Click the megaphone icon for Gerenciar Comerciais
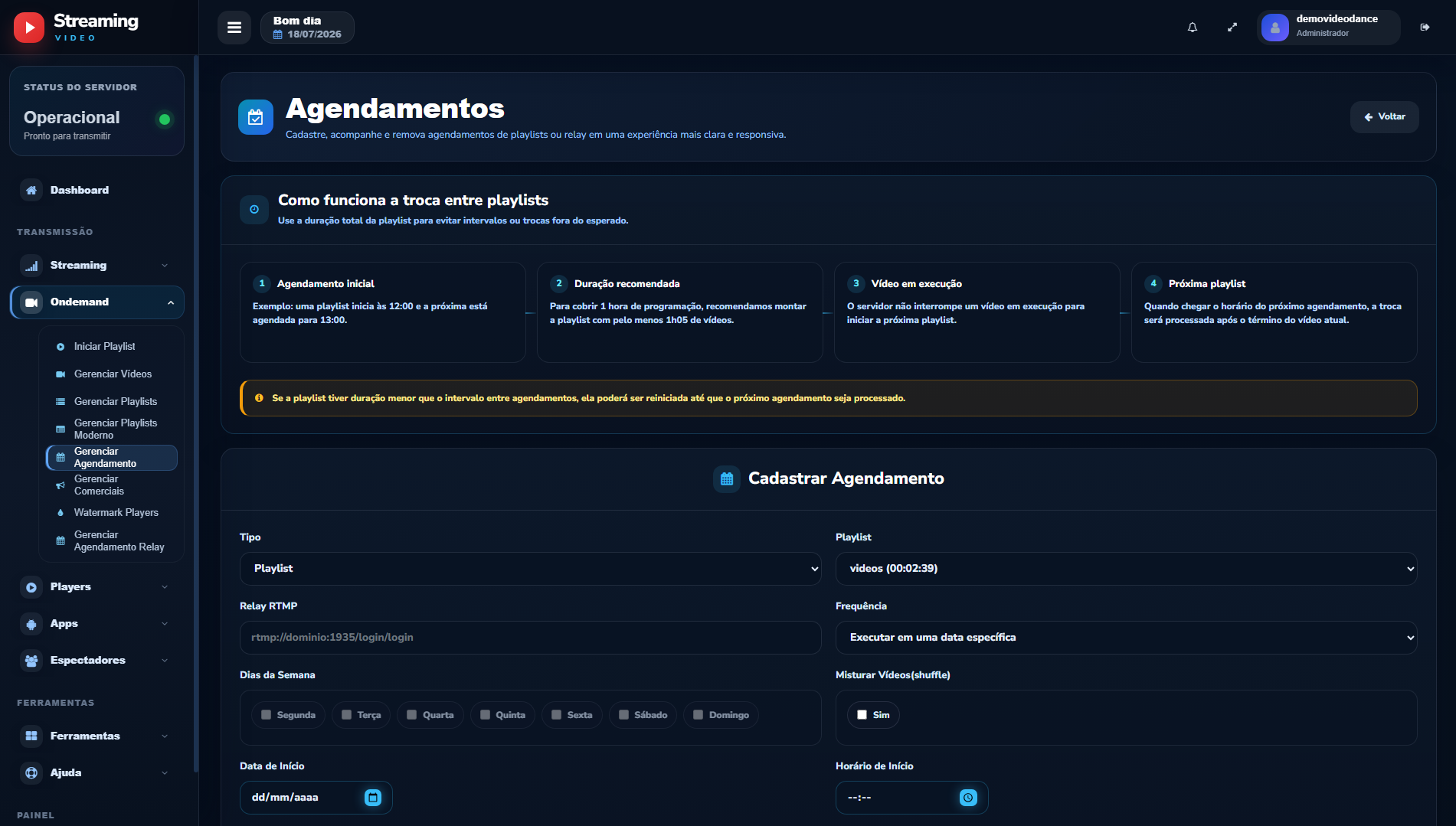 coord(61,485)
